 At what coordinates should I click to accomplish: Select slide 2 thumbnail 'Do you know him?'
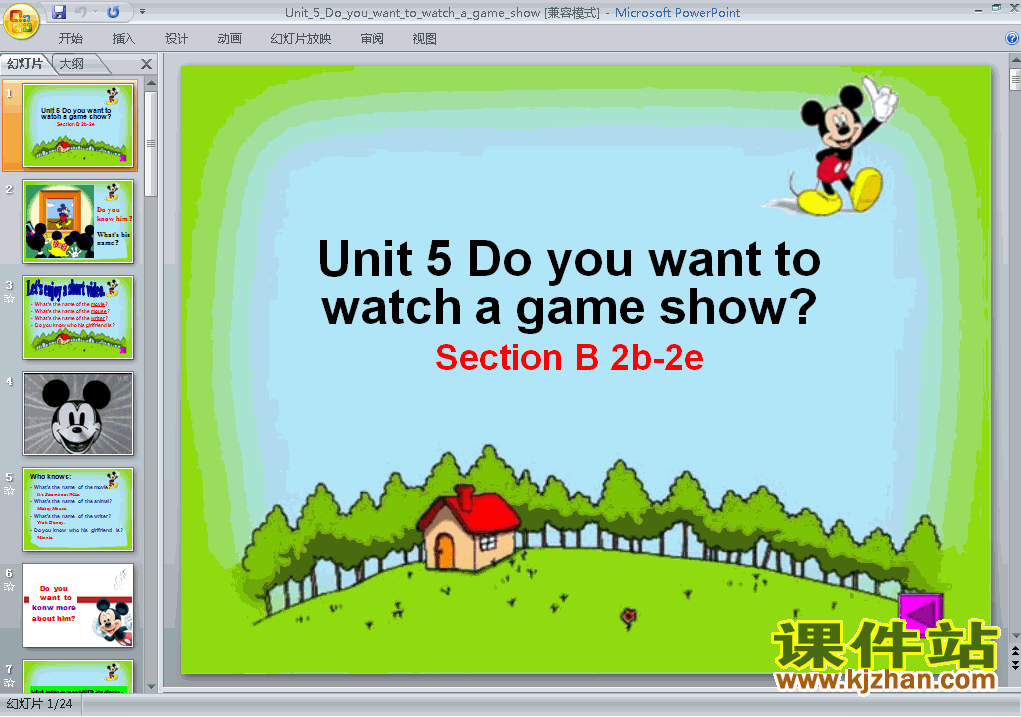coord(78,221)
